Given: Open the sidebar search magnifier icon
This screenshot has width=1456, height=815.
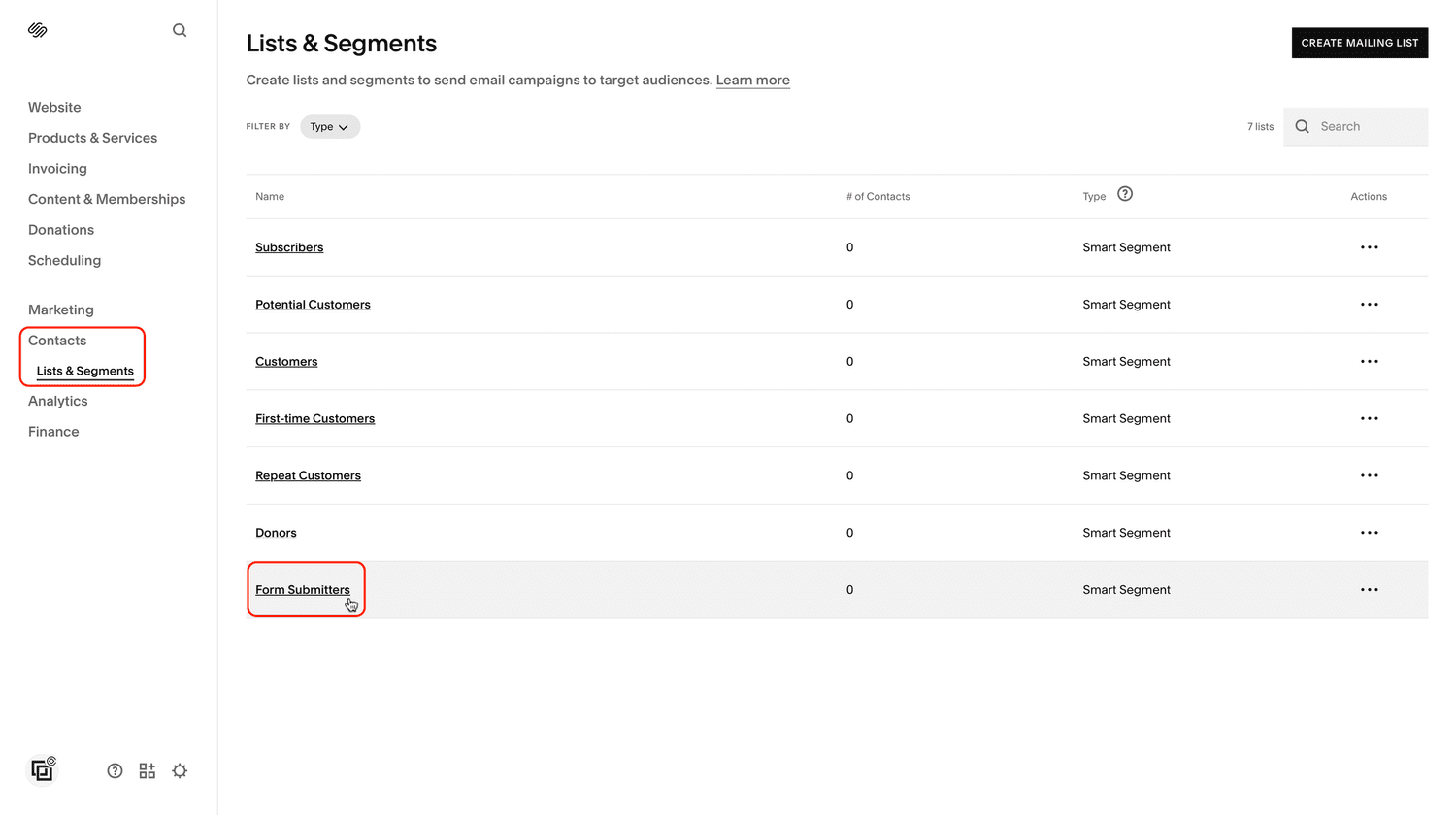Looking at the screenshot, I should [x=180, y=30].
